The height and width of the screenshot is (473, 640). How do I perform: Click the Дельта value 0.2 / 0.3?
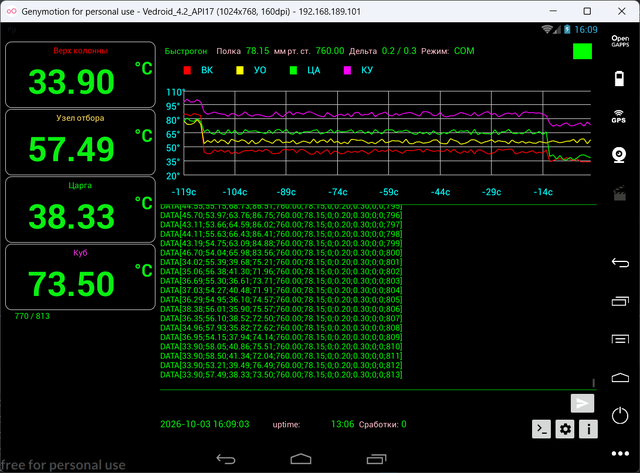[x=399, y=51]
